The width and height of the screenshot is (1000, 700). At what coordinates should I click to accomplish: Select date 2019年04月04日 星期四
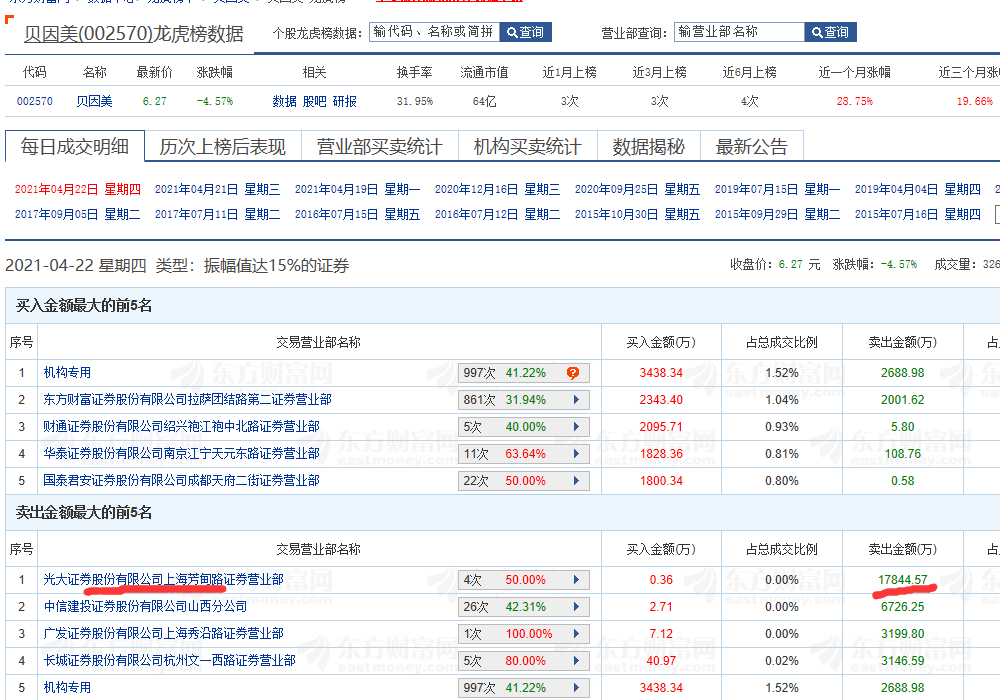(918, 189)
